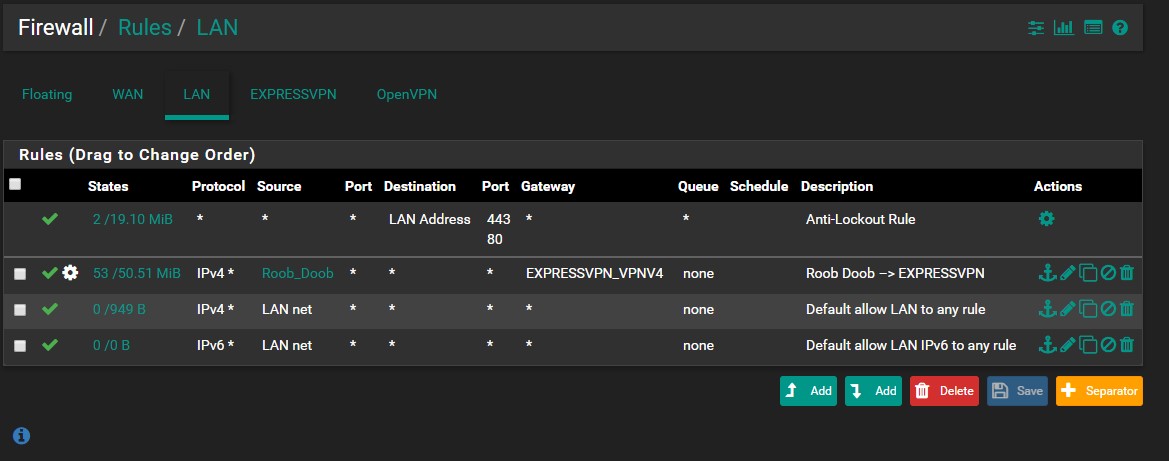Click the EXPRESSVPN_VPNV4 gateway cell
Viewport: 1169px width, 461px height.
(x=594, y=273)
